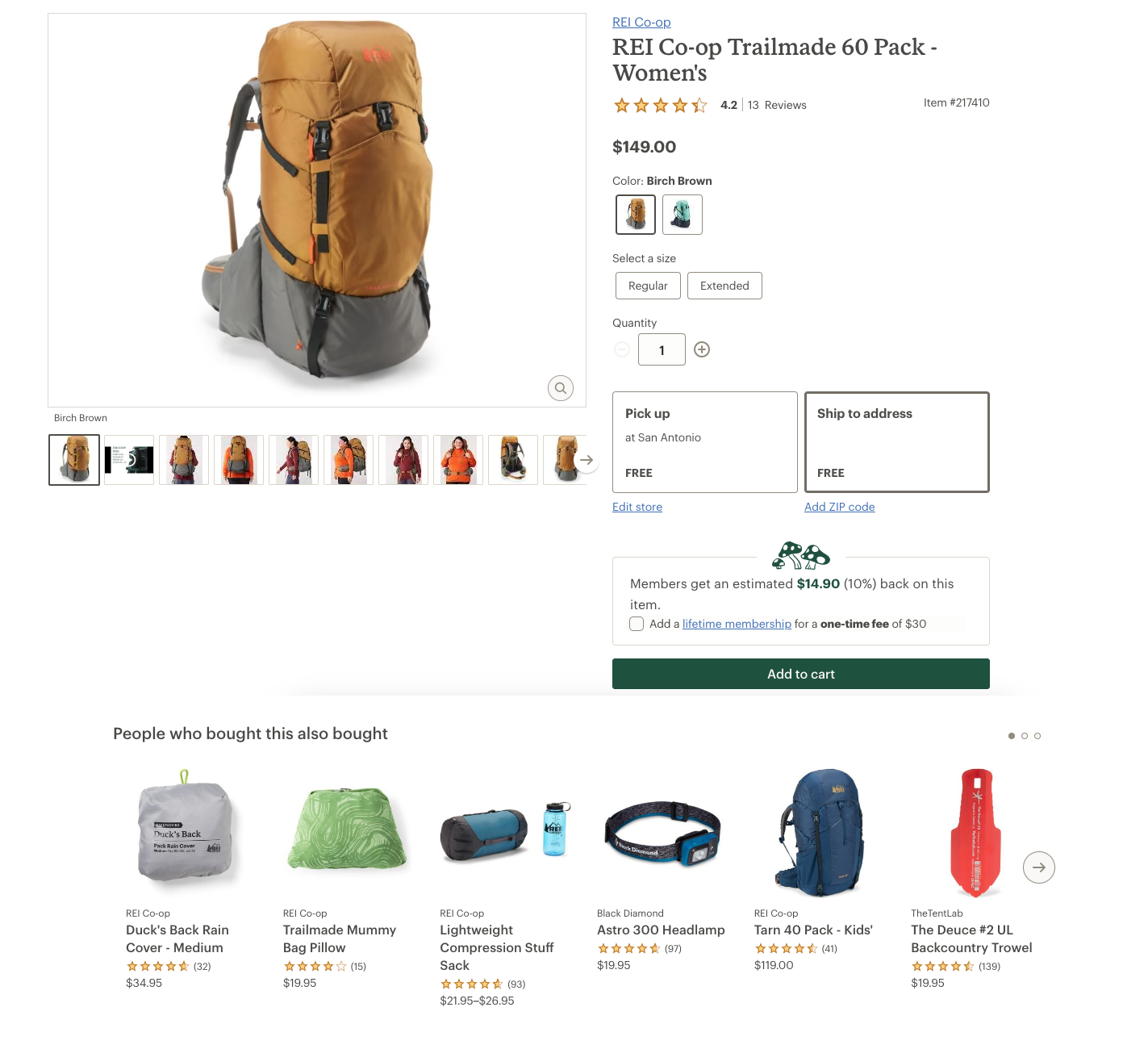Screen dimensions: 1148x1049
Task: Choose Pick up at San Antonio option
Action: pos(705,442)
